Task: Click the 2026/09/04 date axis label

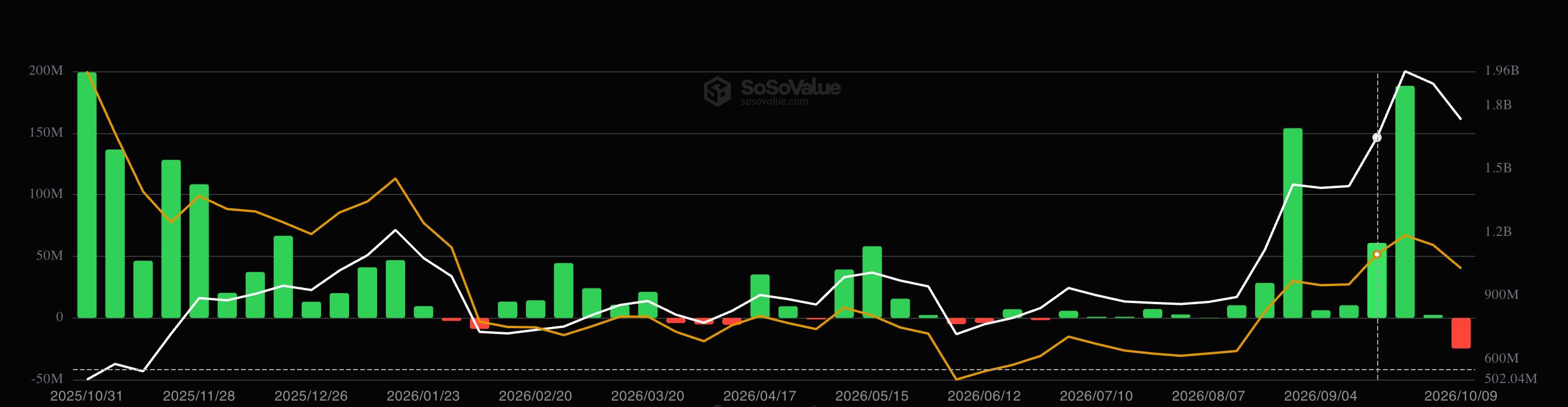Action: (1320, 396)
